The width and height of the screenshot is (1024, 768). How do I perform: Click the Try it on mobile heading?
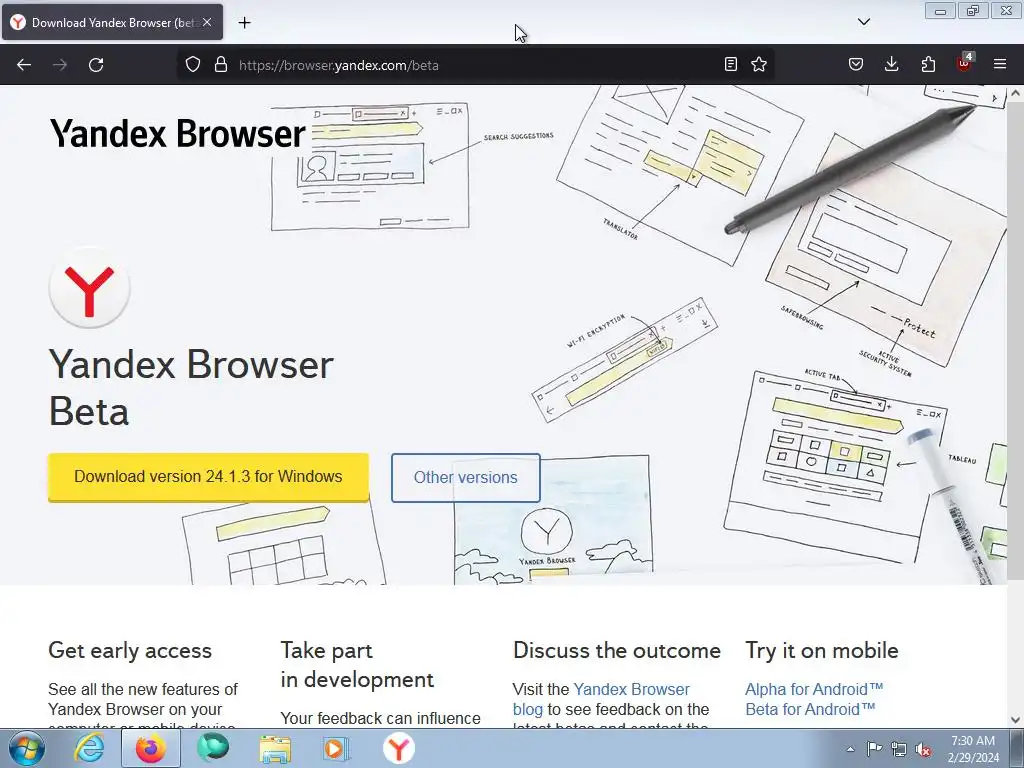point(822,650)
